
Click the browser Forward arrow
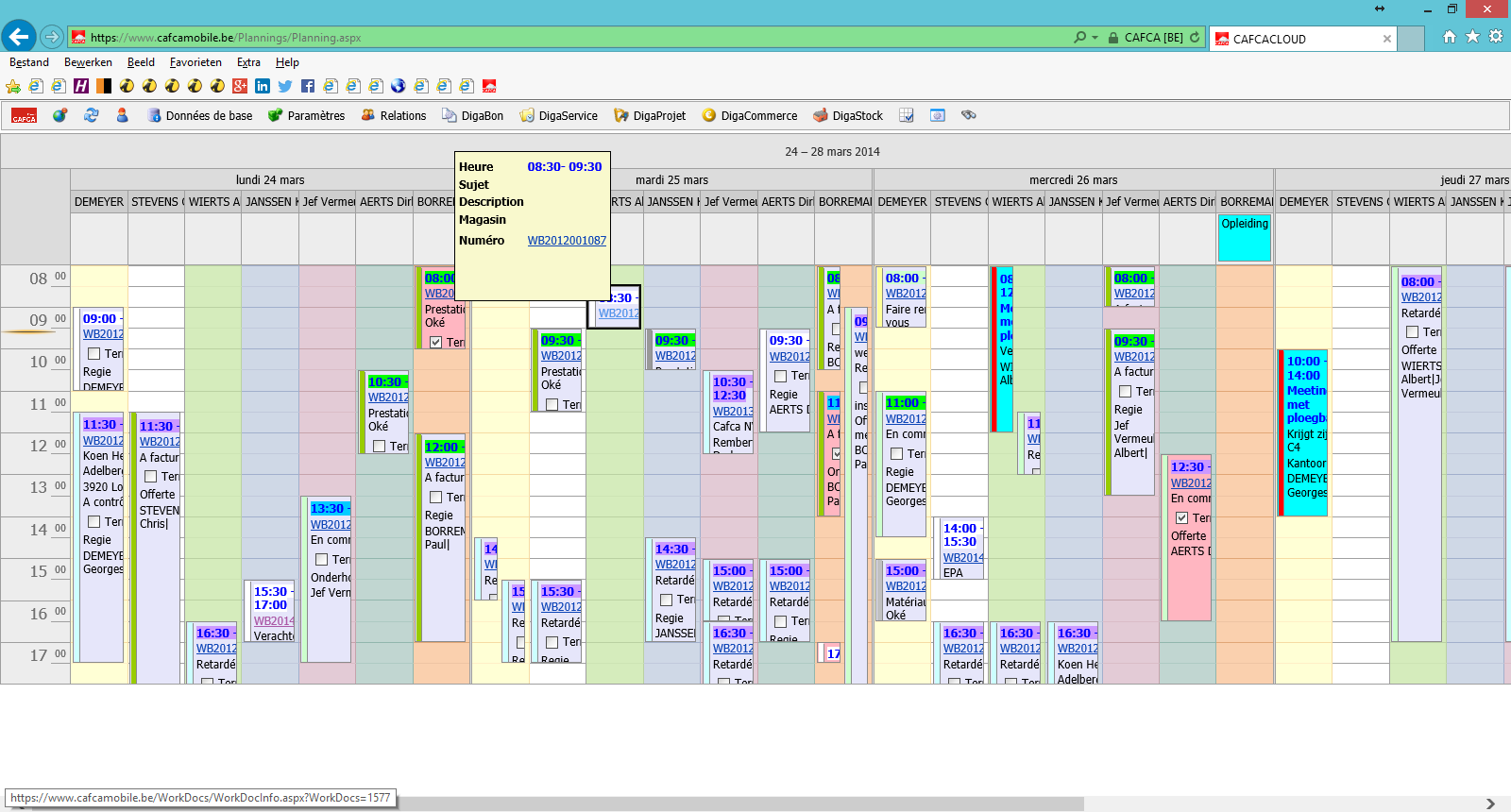pos(52,38)
